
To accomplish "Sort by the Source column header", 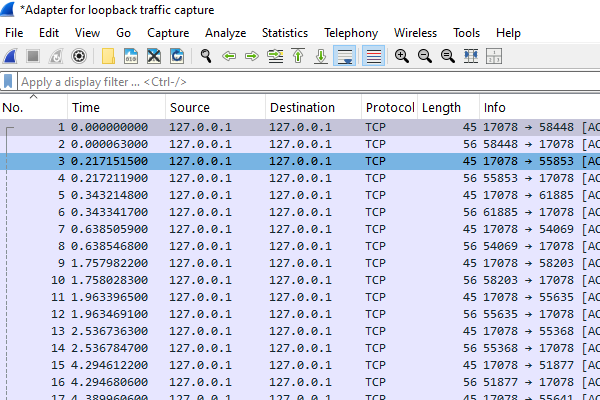I will [215, 108].
